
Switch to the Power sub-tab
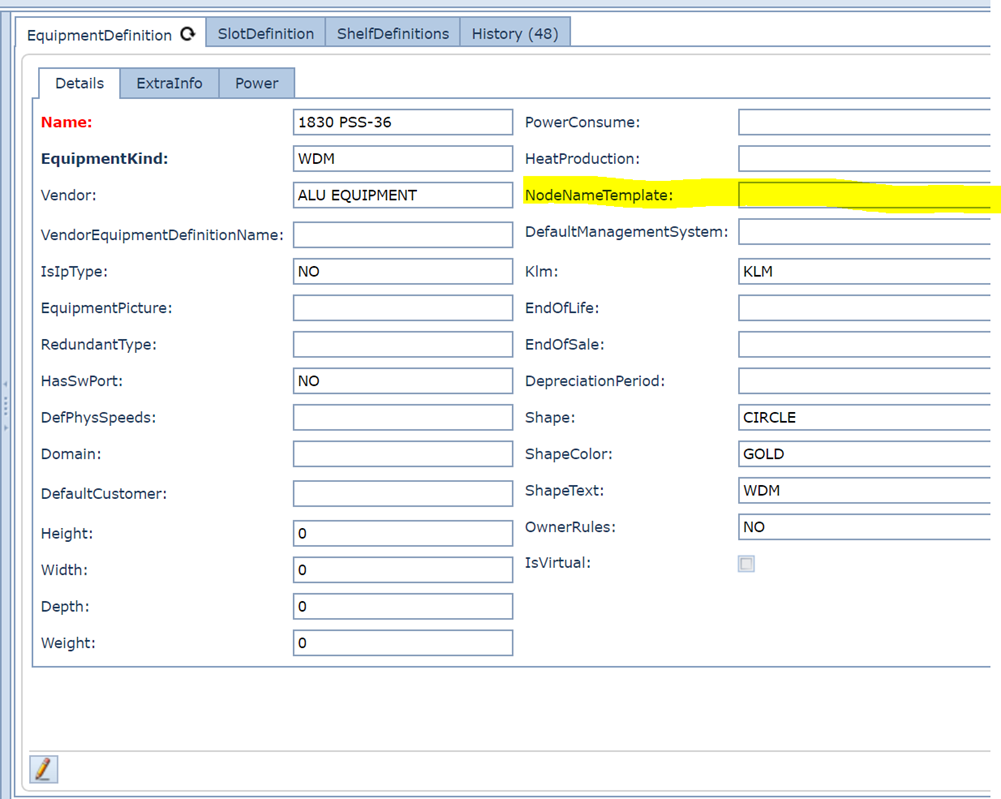coord(256,83)
